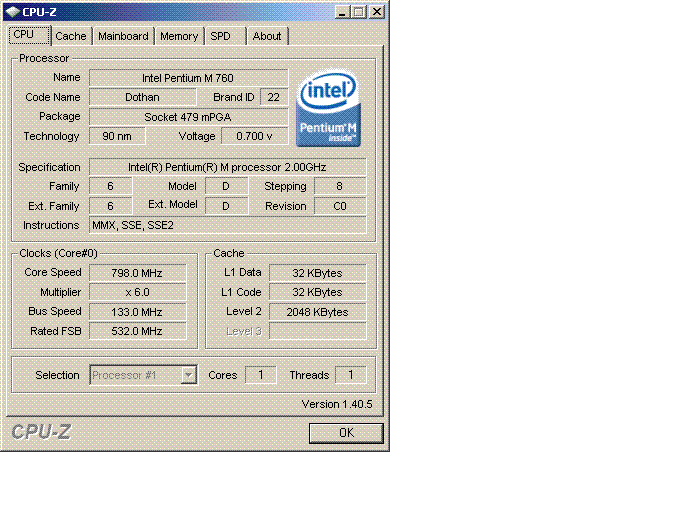Viewport: 700px width, 525px height.
Task: Go to the SPD tab
Action: pyautogui.click(x=221, y=36)
